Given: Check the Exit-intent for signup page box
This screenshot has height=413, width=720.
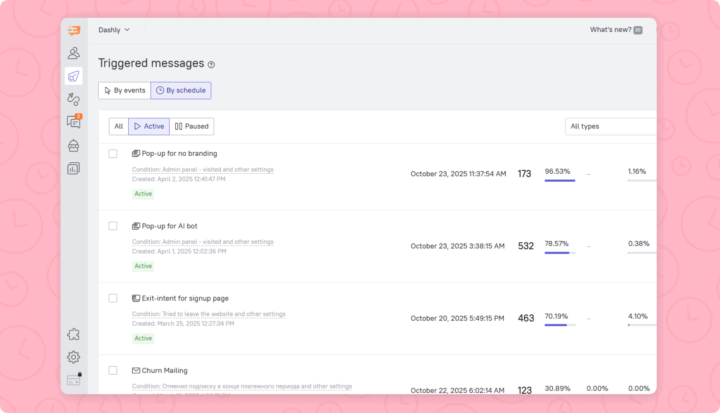Looking at the screenshot, I should click(x=113, y=298).
